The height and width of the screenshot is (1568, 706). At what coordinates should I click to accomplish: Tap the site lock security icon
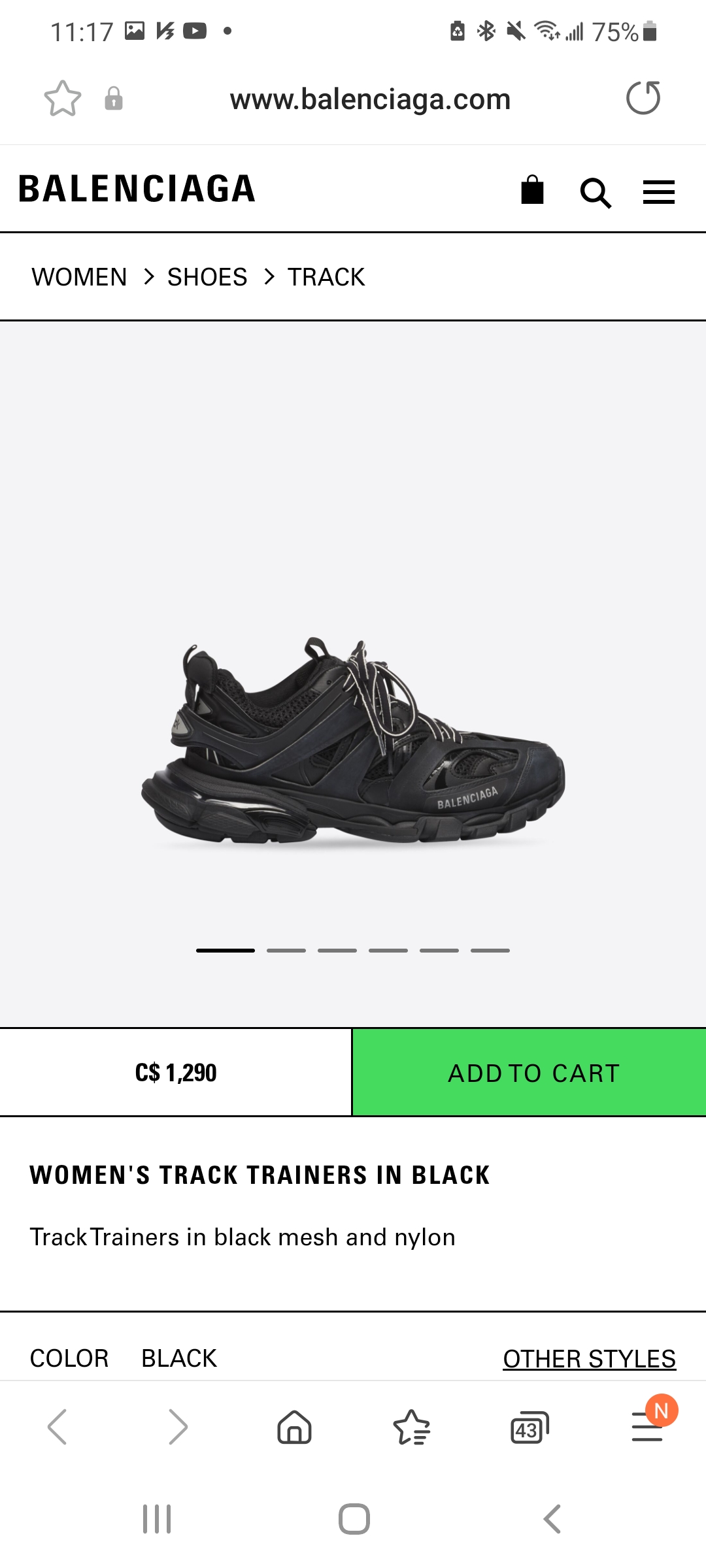[x=114, y=99]
